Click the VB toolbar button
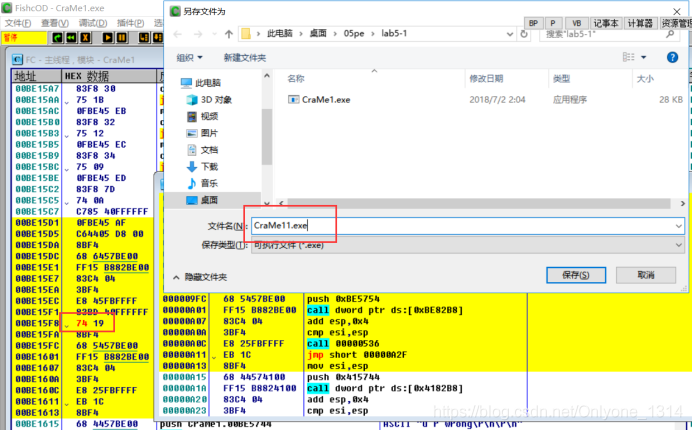The width and height of the screenshot is (692, 430). (576, 23)
